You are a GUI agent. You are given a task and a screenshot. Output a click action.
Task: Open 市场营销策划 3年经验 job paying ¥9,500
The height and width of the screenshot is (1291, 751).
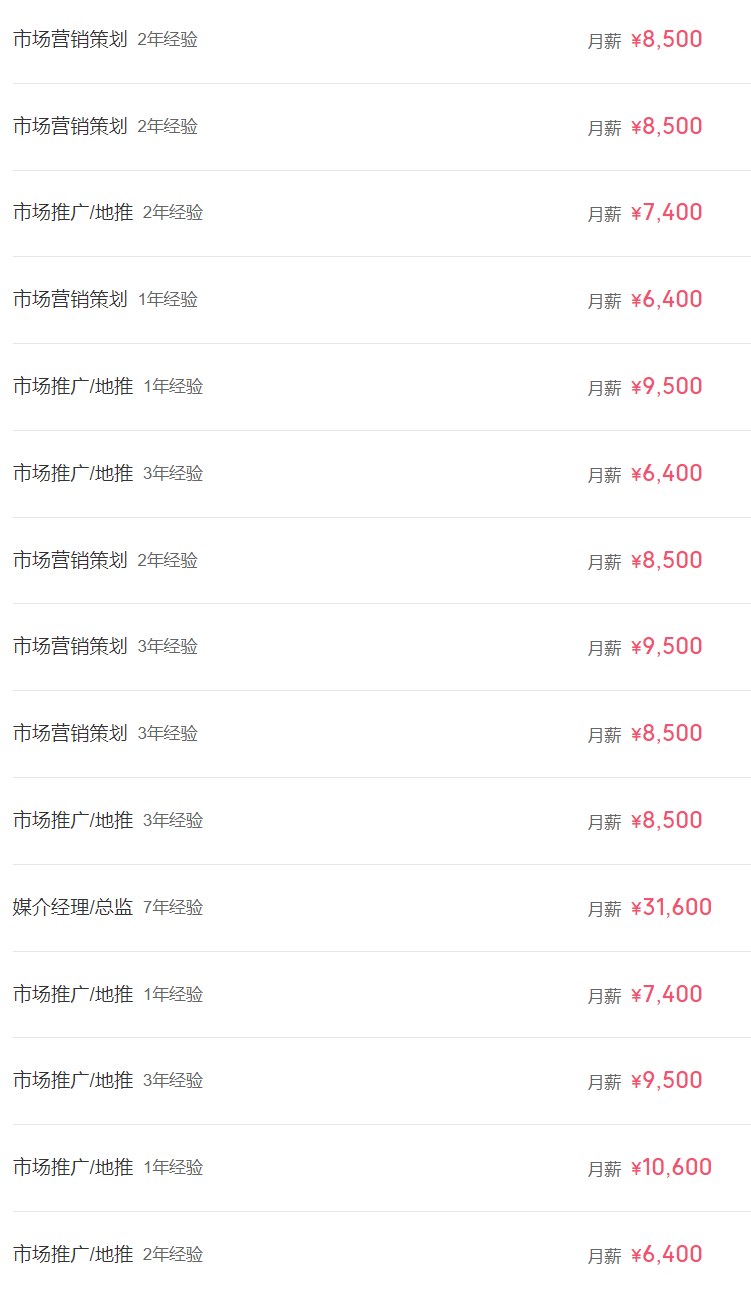[x=70, y=647]
